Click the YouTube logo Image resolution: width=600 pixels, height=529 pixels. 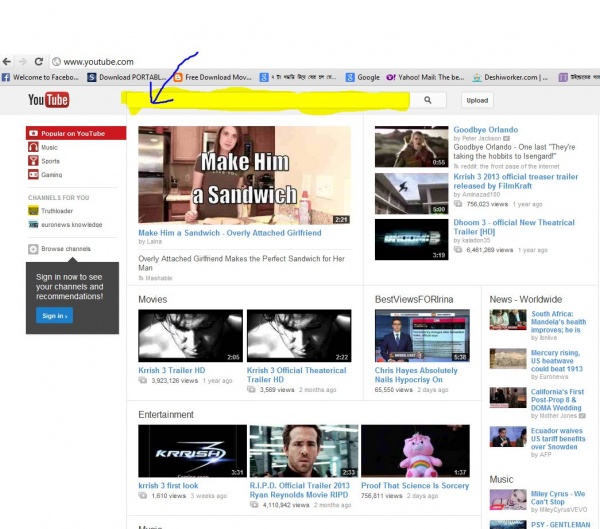click(48, 100)
